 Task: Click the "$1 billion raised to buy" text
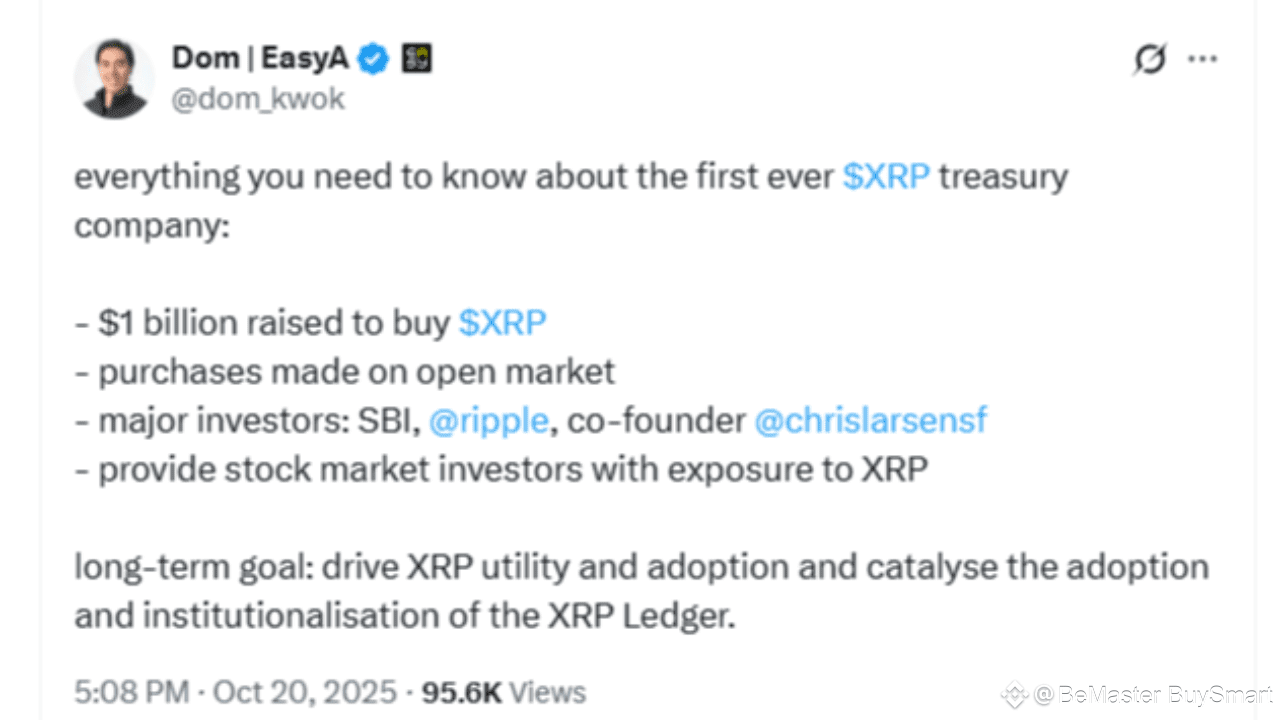[262, 322]
